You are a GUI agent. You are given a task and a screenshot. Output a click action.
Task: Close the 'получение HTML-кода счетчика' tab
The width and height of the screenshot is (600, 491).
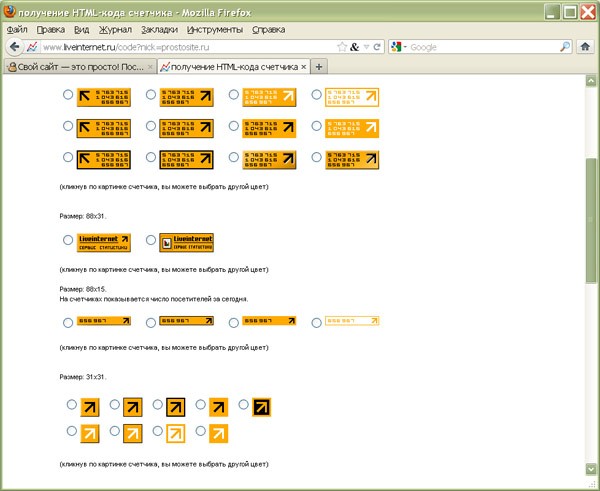[303, 67]
